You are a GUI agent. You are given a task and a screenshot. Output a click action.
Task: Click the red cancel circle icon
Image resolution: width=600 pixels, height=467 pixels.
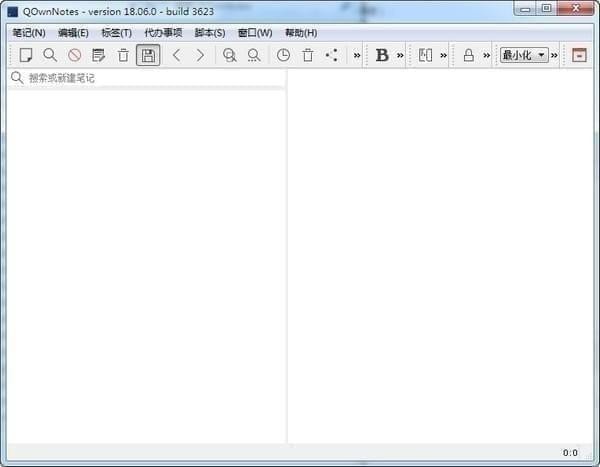(74, 55)
